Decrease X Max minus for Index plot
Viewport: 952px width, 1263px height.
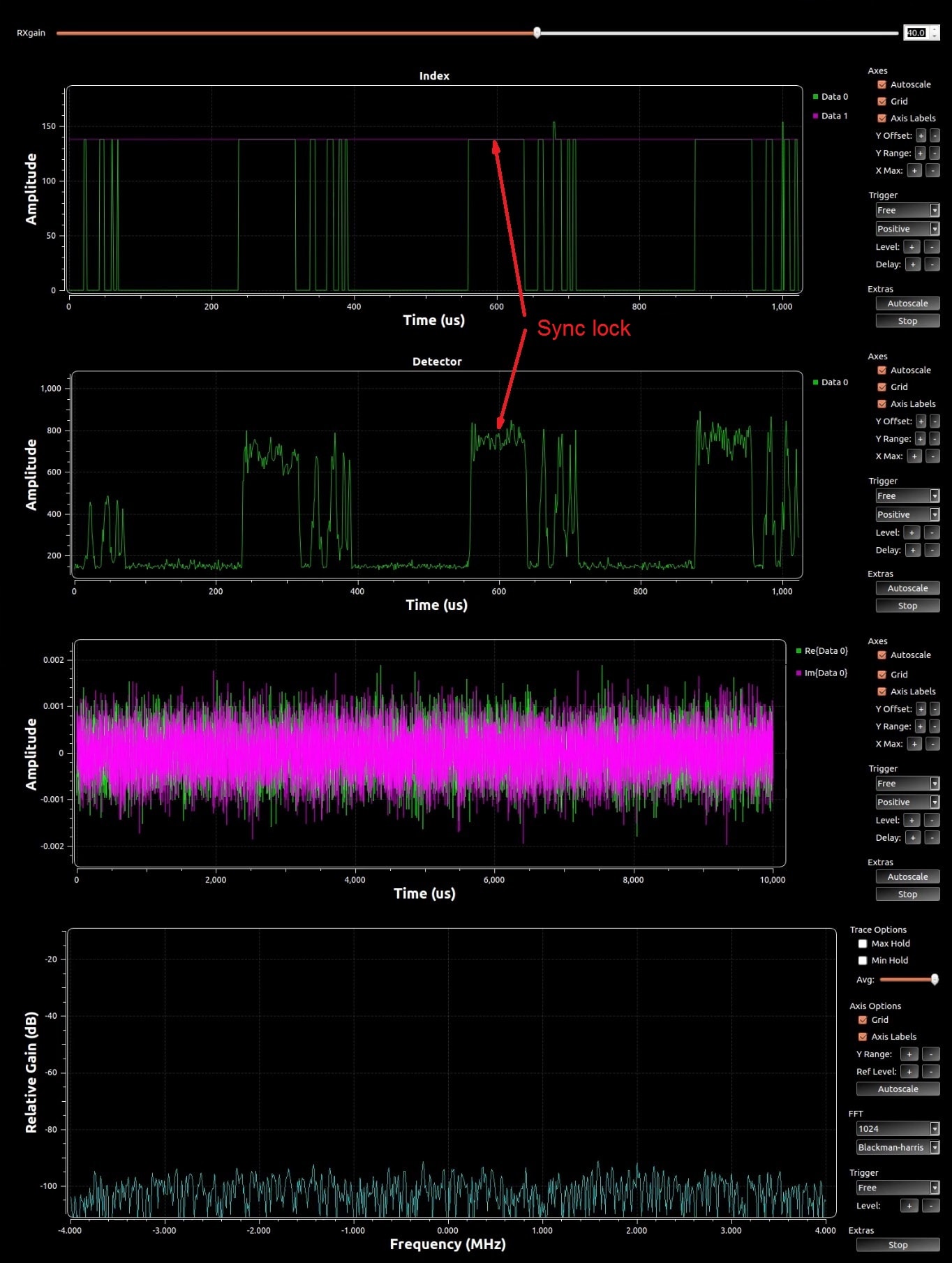932,171
